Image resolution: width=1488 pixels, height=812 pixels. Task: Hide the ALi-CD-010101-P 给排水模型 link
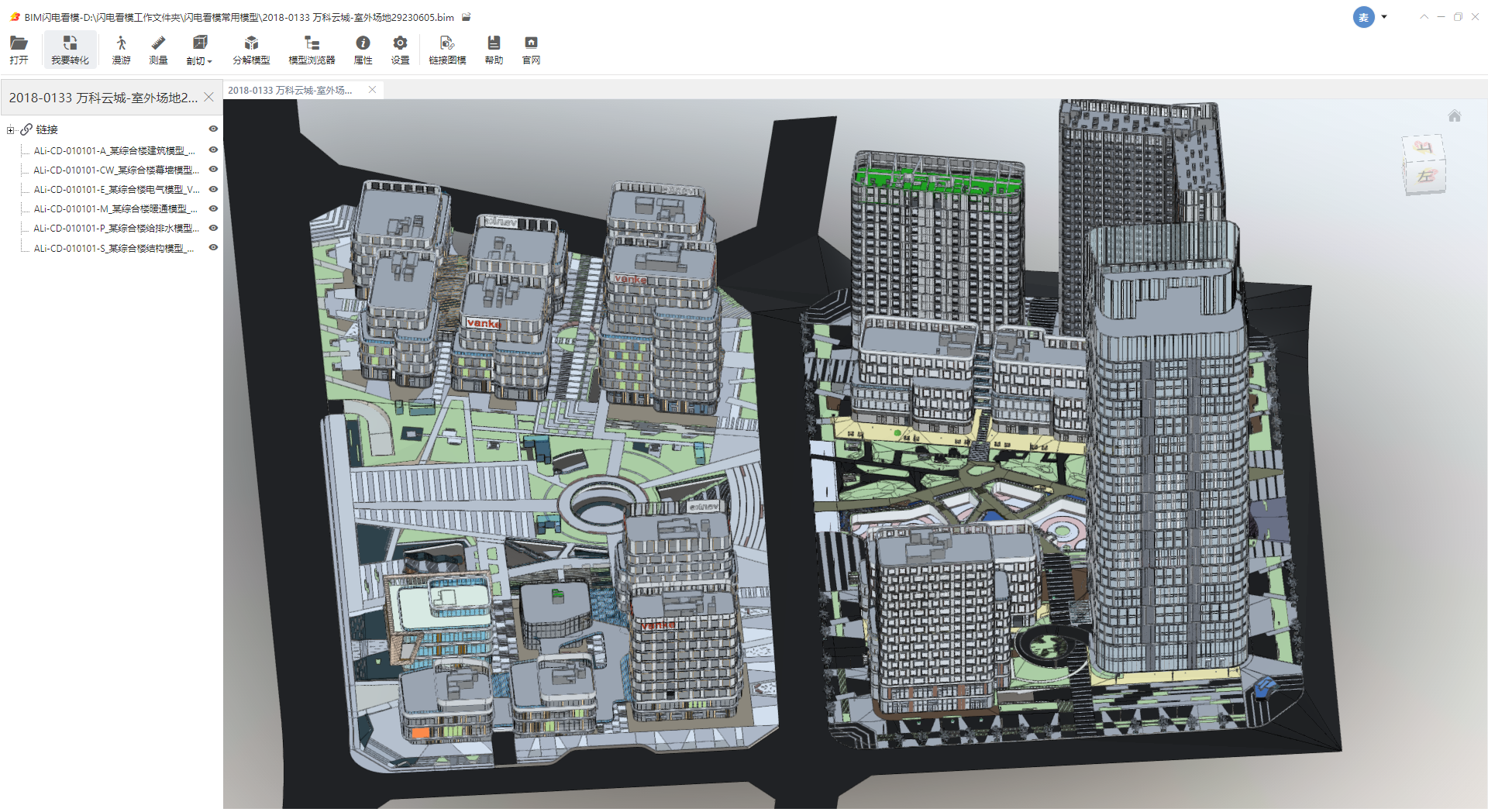[x=213, y=228]
